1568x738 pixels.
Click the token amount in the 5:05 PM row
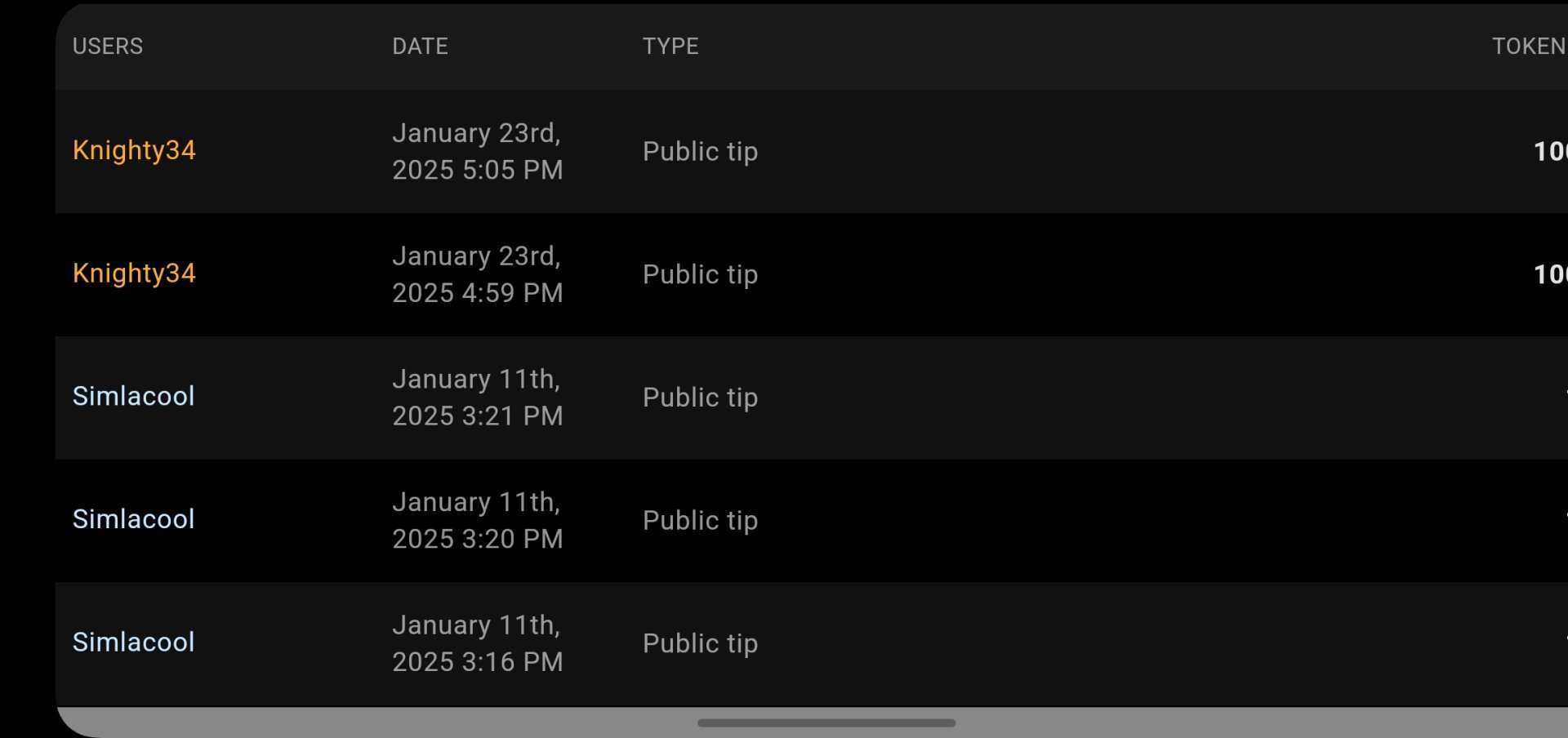tap(1549, 152)
